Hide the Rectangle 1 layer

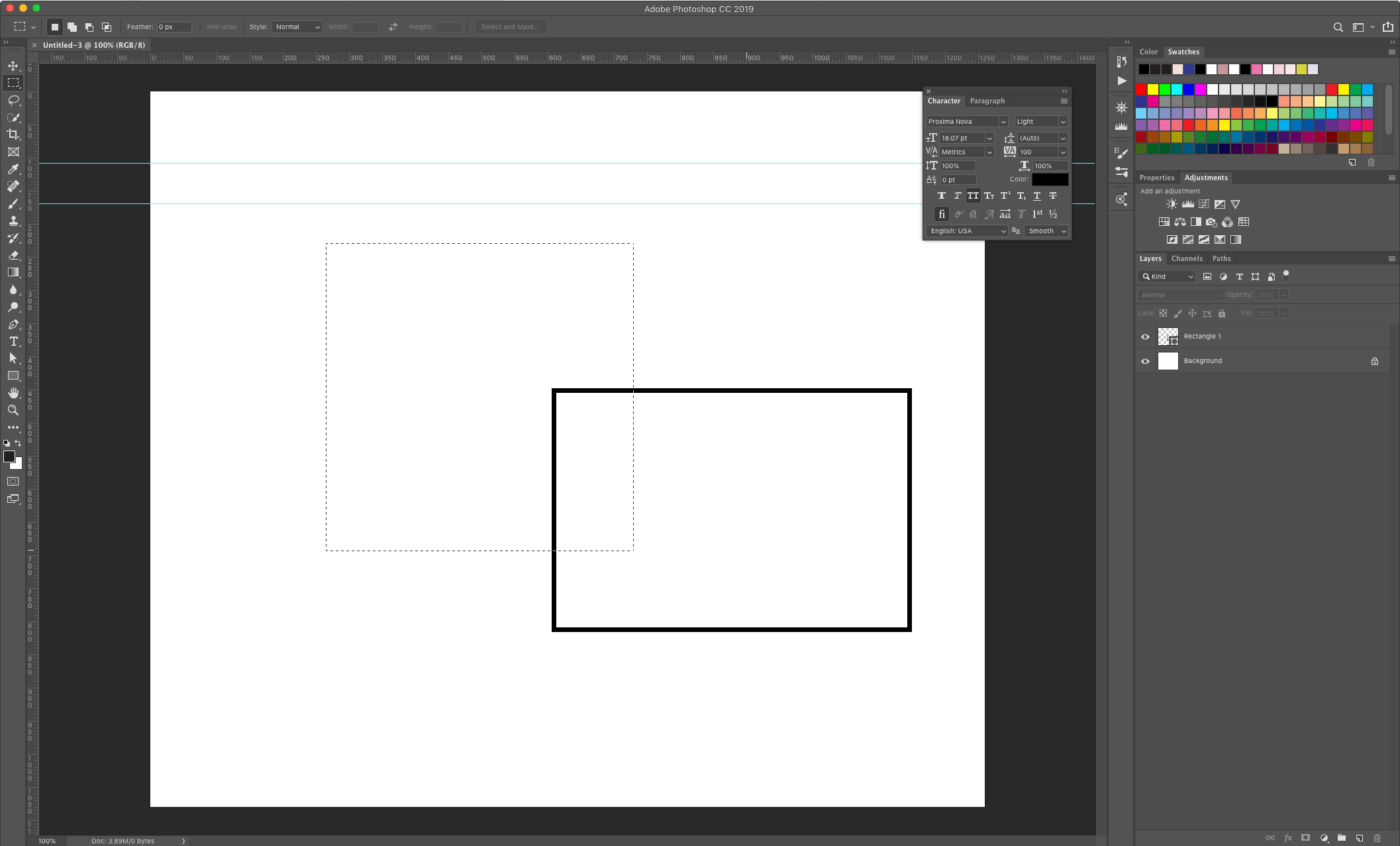[x=1145, y=337]
